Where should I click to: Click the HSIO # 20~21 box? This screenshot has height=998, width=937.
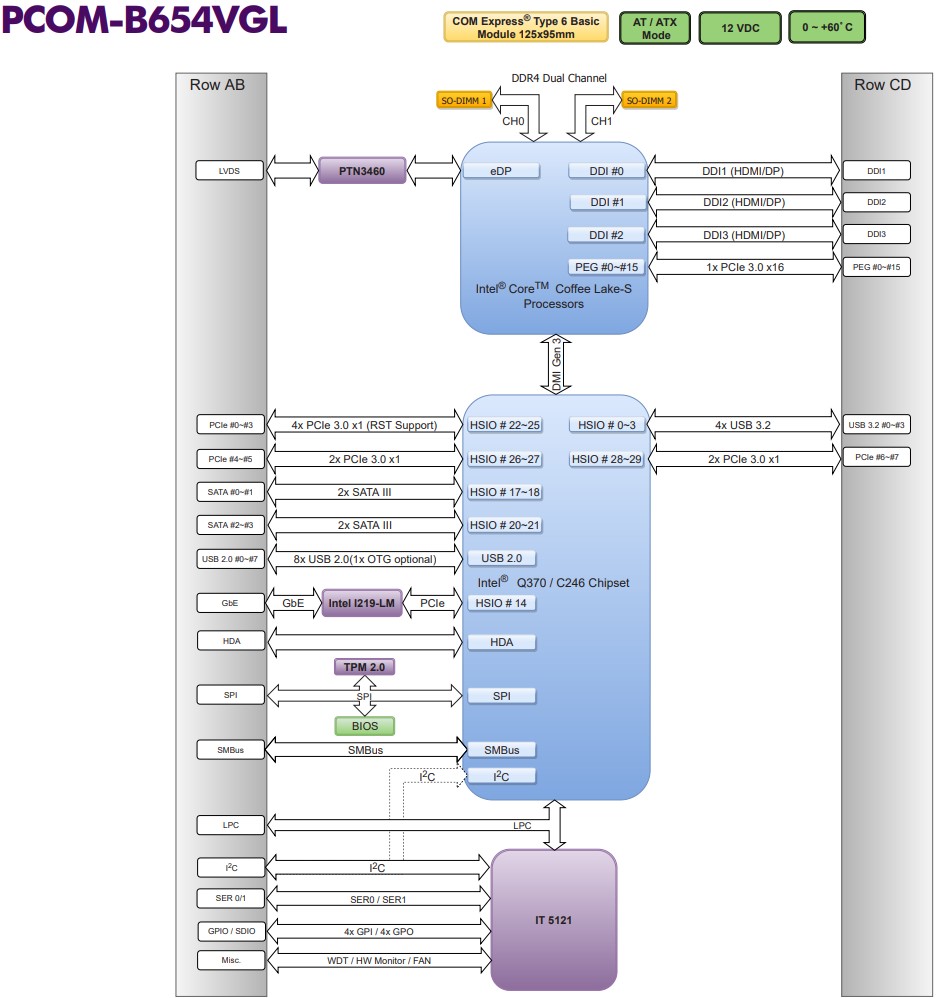pyautogui.click(x=505, y=525)
